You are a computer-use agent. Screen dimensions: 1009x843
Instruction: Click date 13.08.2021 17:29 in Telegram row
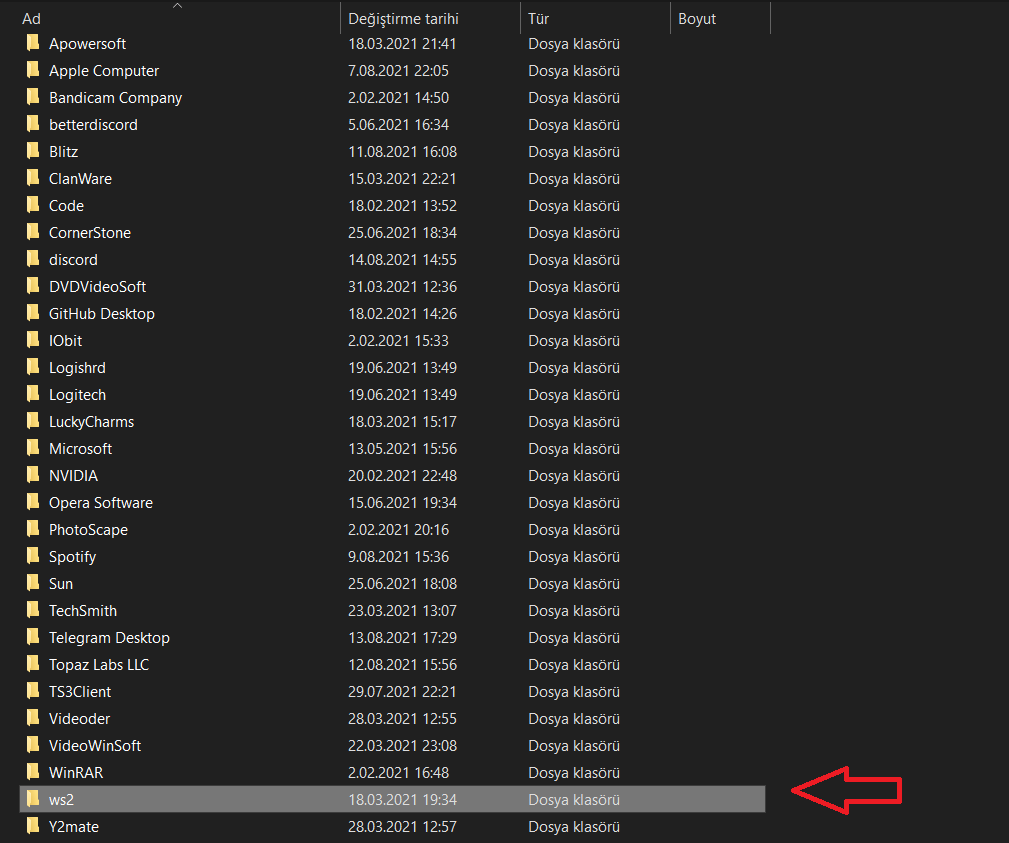point(402,638)
